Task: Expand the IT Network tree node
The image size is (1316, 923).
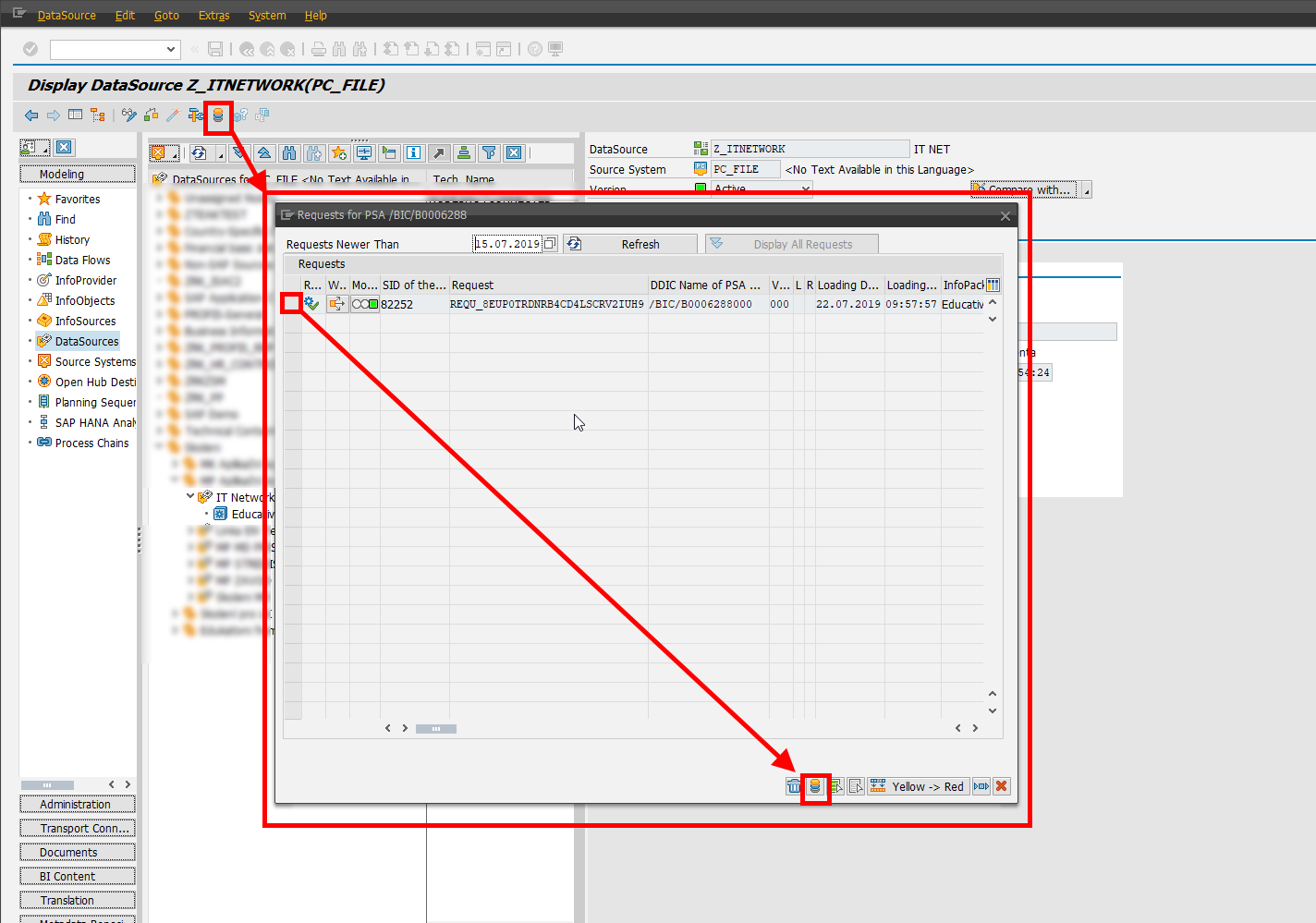Action: (190, 496)
